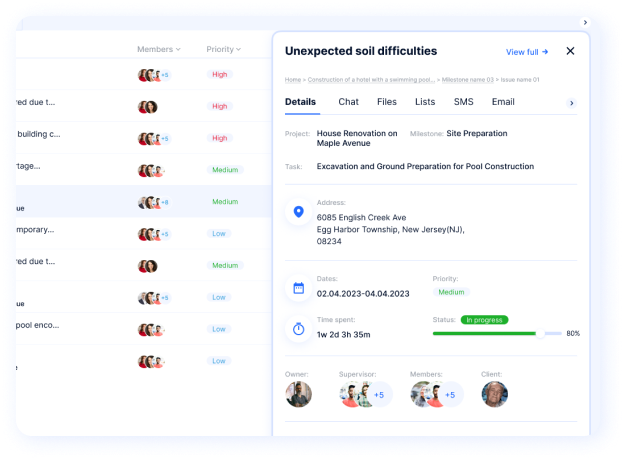Click the stopwatch time spent icon
Viewport: 624px width, 460px height.
[298, 328]
